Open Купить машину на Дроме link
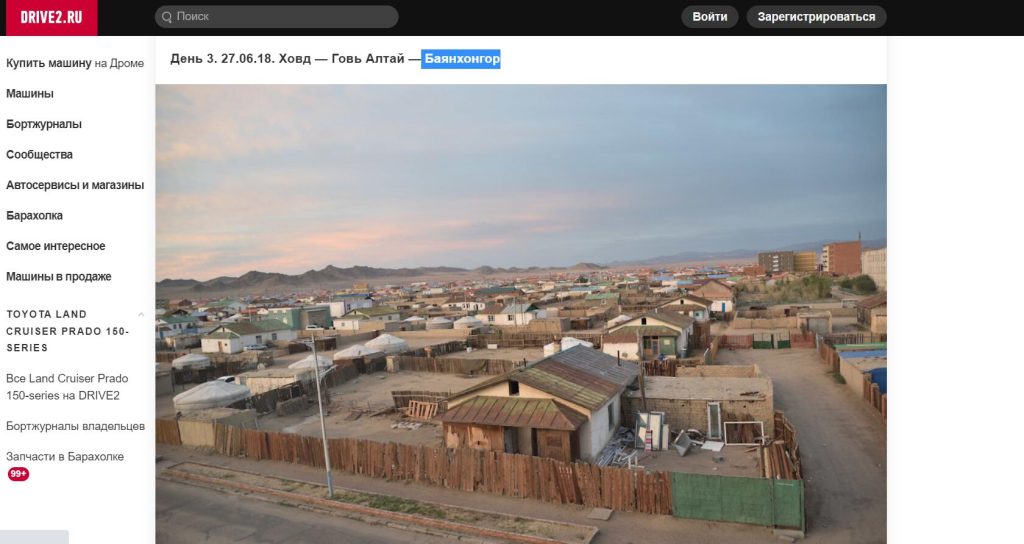This screenshot has height=544, width=1024. point(74,63)
